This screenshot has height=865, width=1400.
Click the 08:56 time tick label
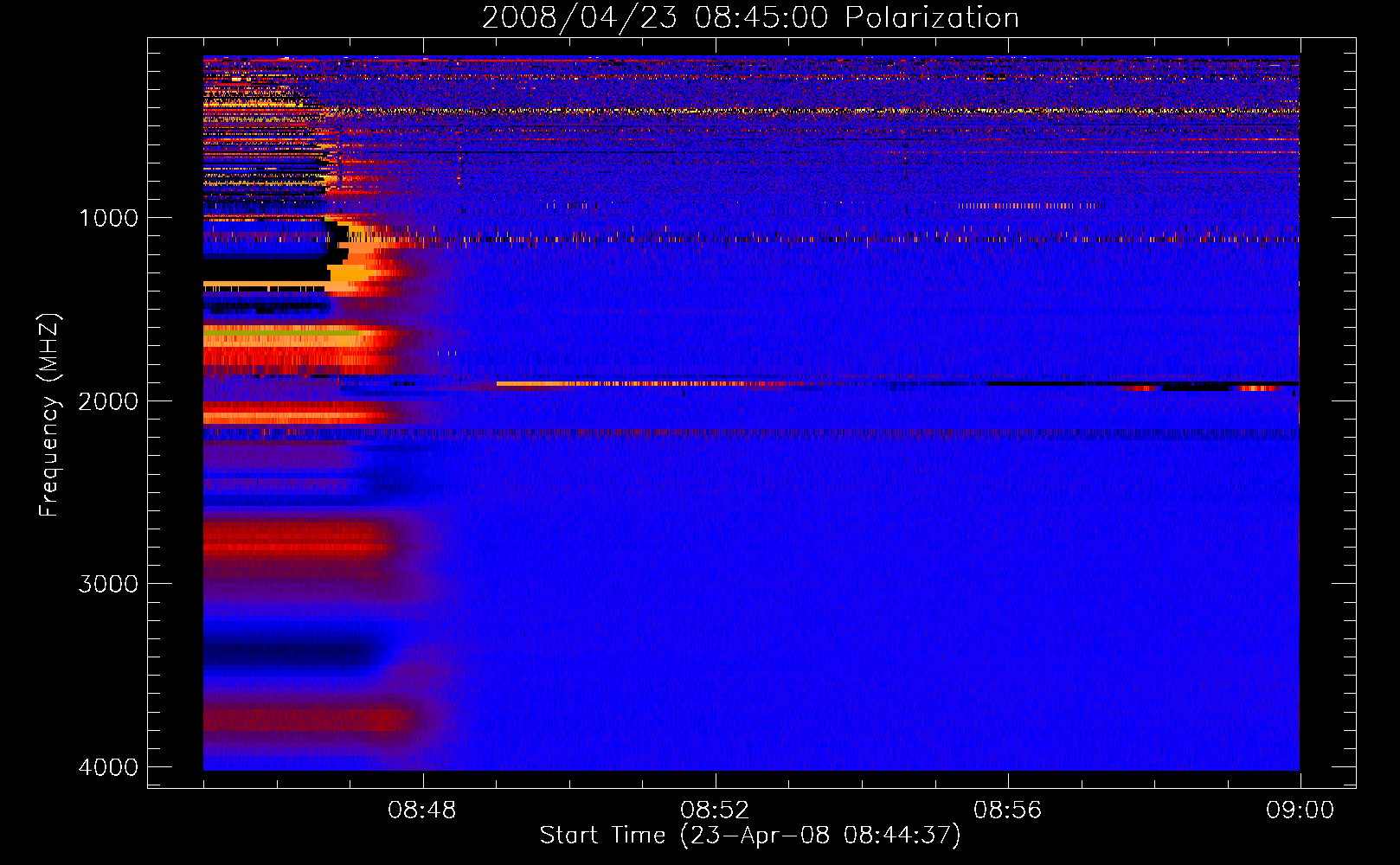(1007, 811)
